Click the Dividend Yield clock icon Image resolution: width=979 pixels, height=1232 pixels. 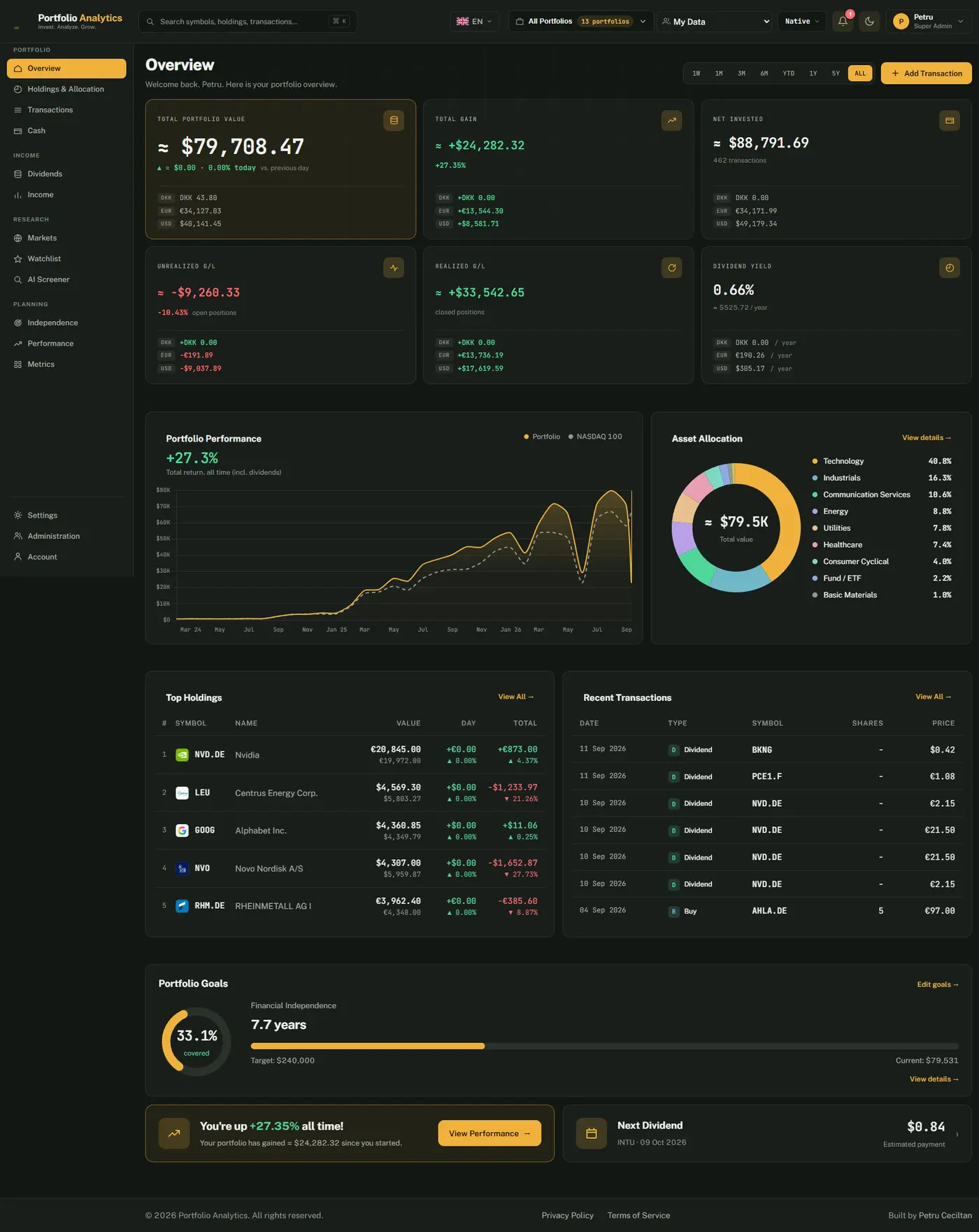[x=949, y=267]
